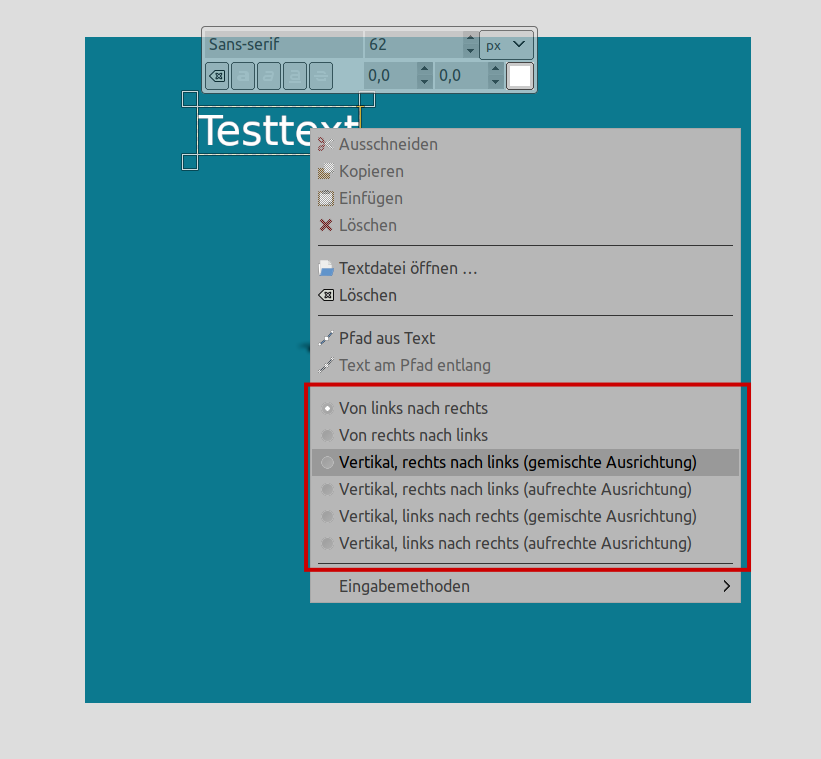
Task: Increase first 0,0 offset value
Action: (x=425, y=69)
